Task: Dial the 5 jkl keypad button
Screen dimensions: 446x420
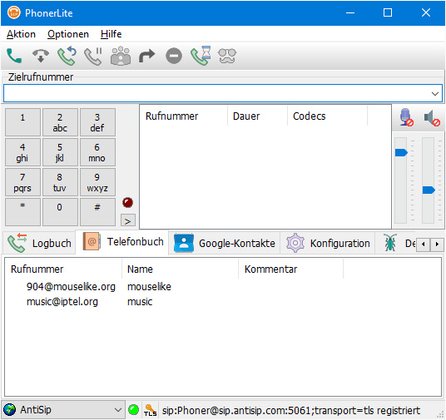Action: tap(60, 152)
